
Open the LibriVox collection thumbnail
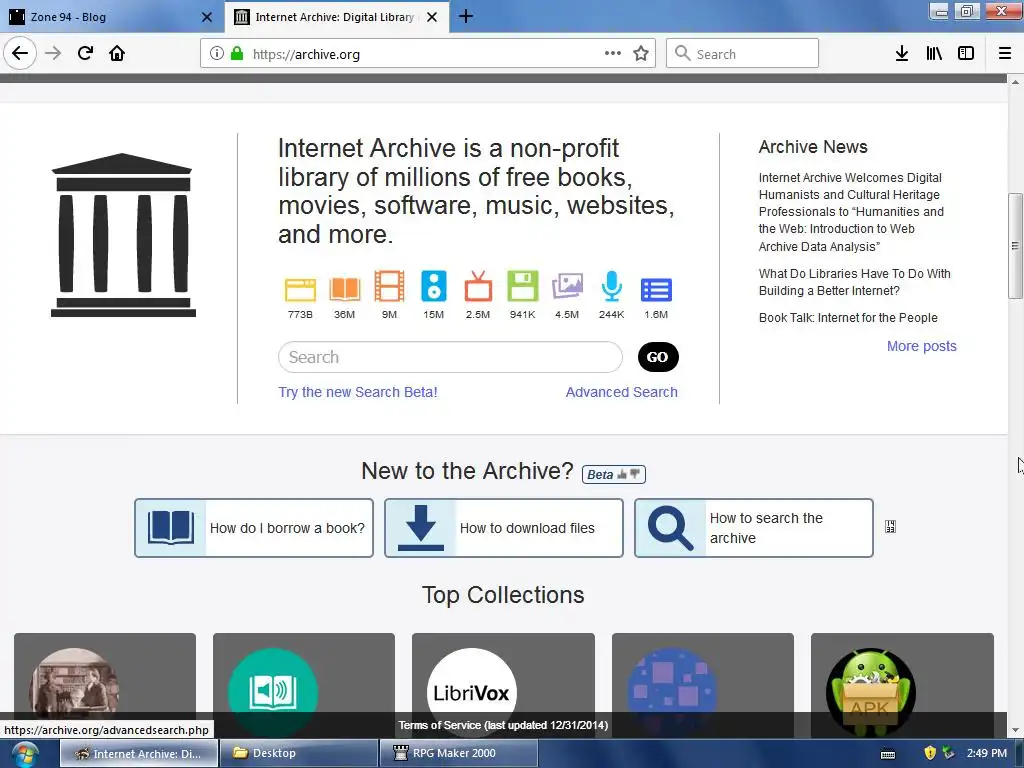[x=472, y=692]
